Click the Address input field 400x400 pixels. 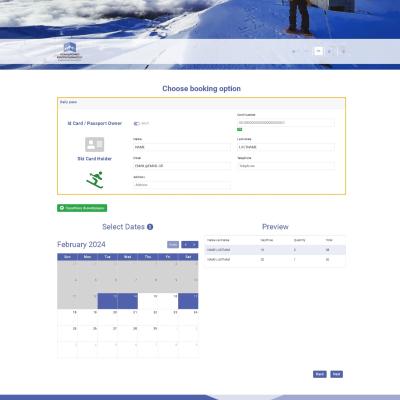tap(182, 185)
